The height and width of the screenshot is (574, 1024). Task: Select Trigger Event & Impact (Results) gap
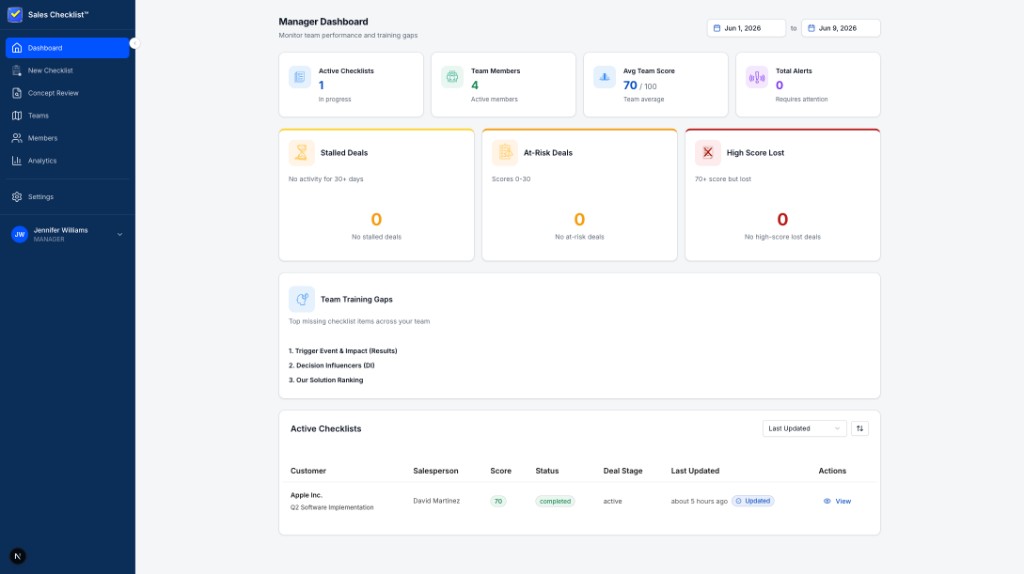tap(343, 351)
